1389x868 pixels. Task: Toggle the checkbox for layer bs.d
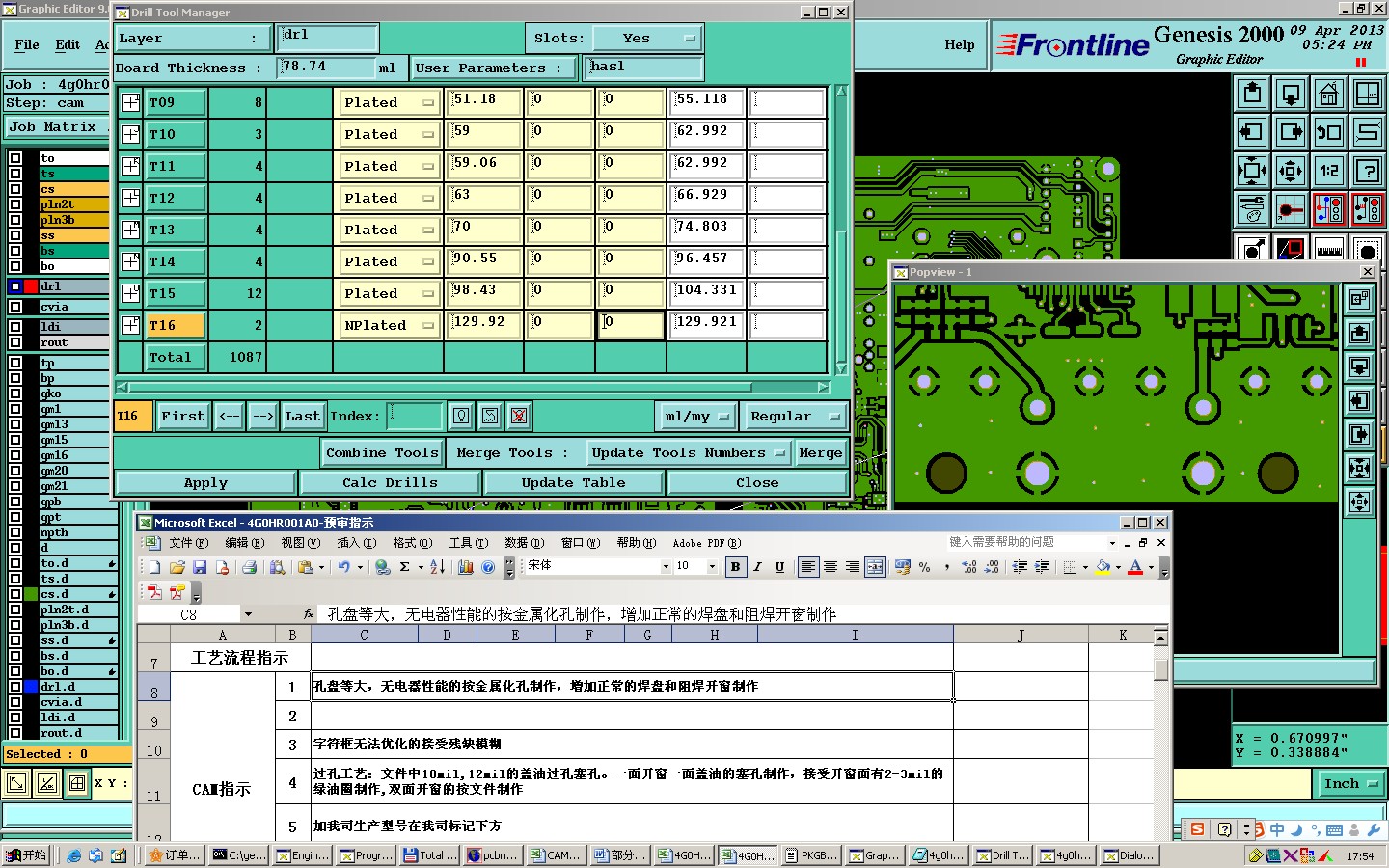tap(15, 656)
